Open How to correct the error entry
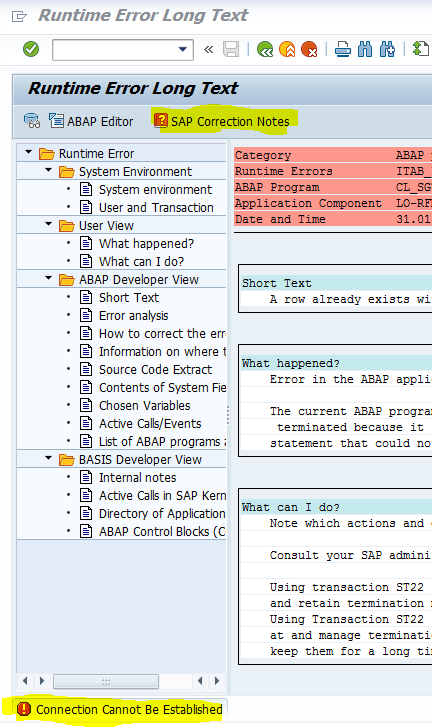Image resolution: width=432 pixels, height=728 pixels. [x=162, y=334]
